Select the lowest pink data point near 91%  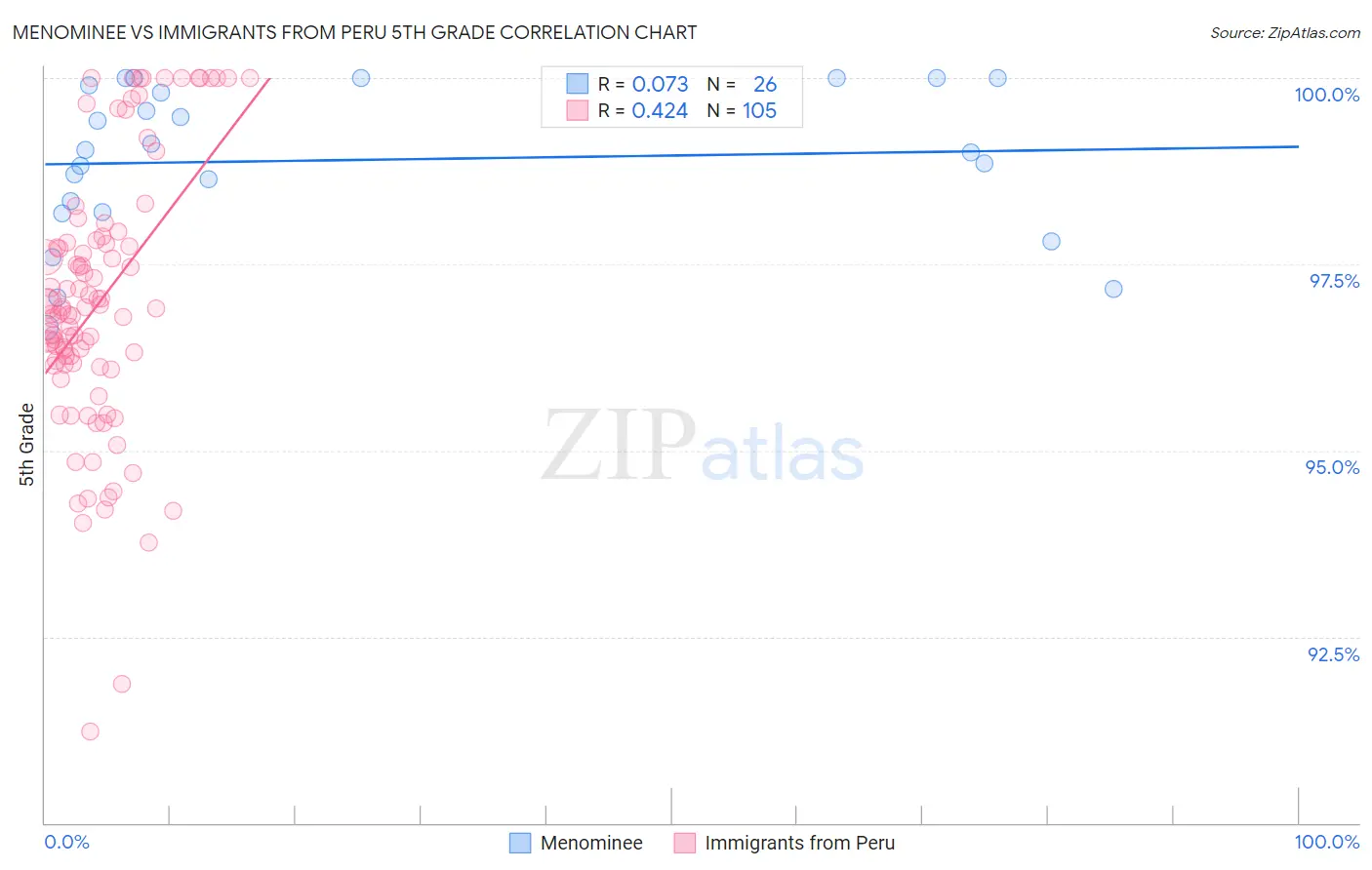(x=90, y=732)
